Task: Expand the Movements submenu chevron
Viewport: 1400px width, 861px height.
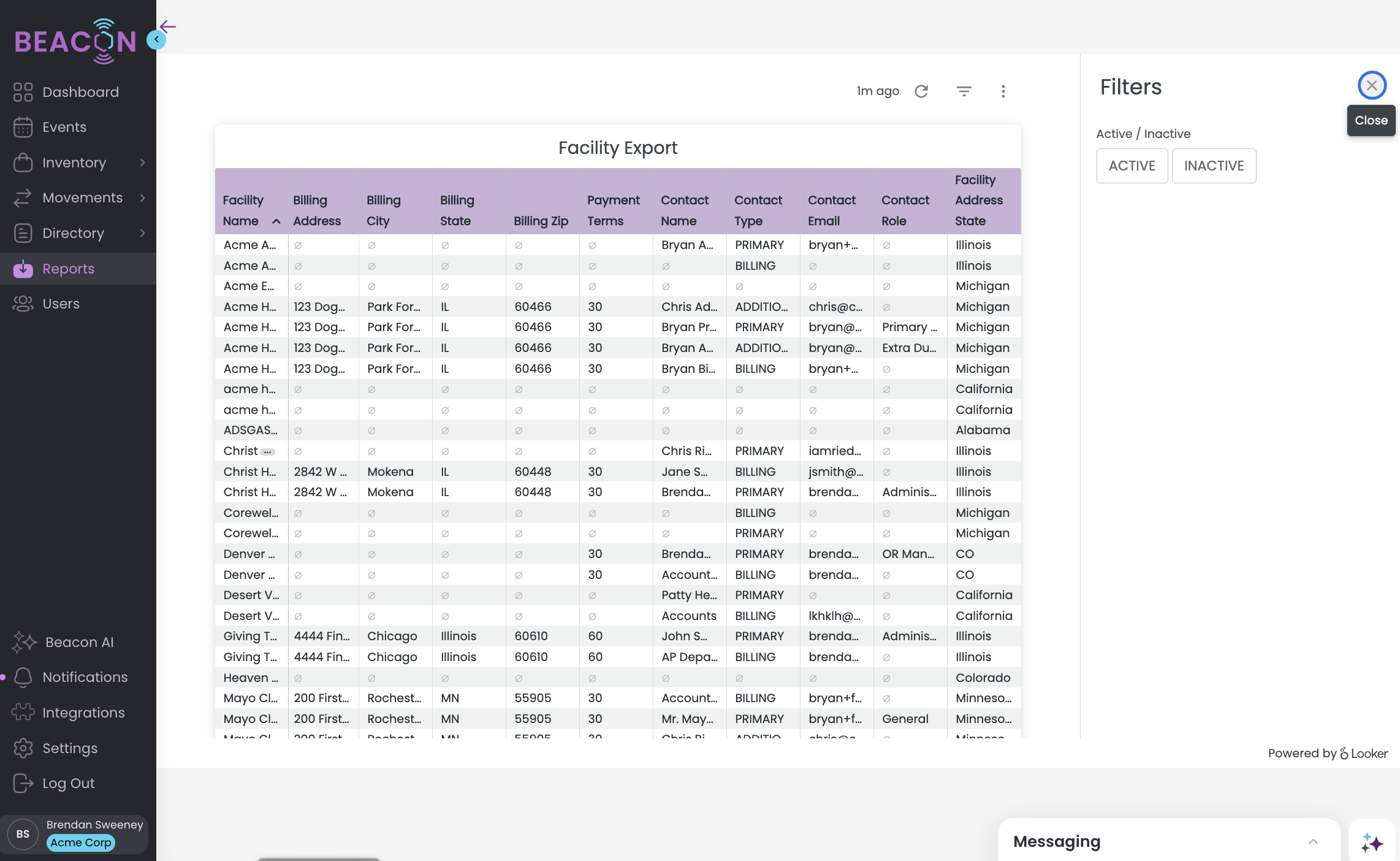Action: point(142,197)
